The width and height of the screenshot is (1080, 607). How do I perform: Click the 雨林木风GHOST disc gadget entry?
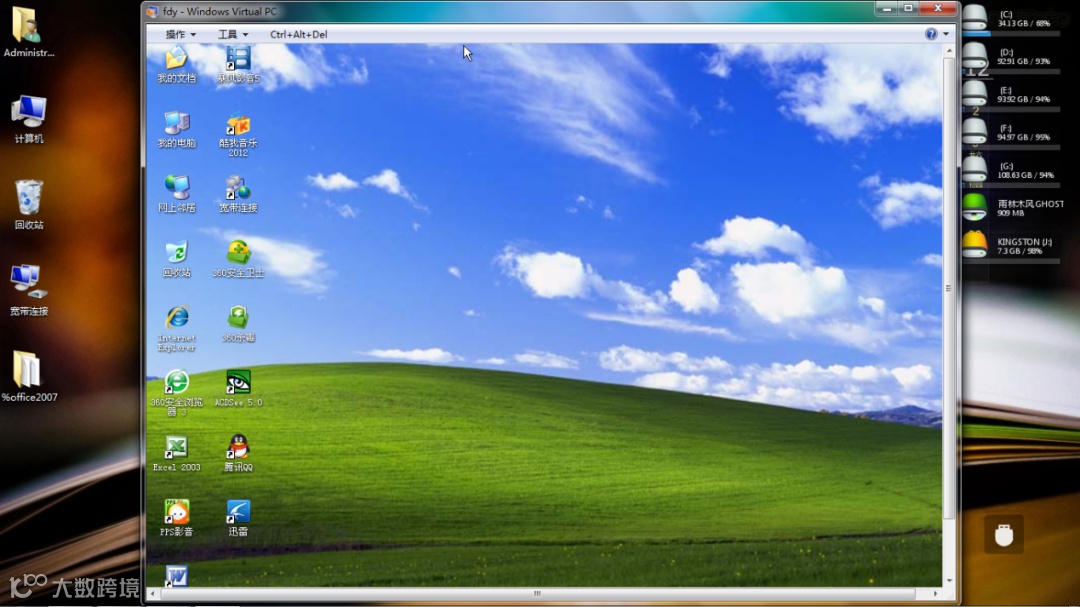pos(1013,207)
